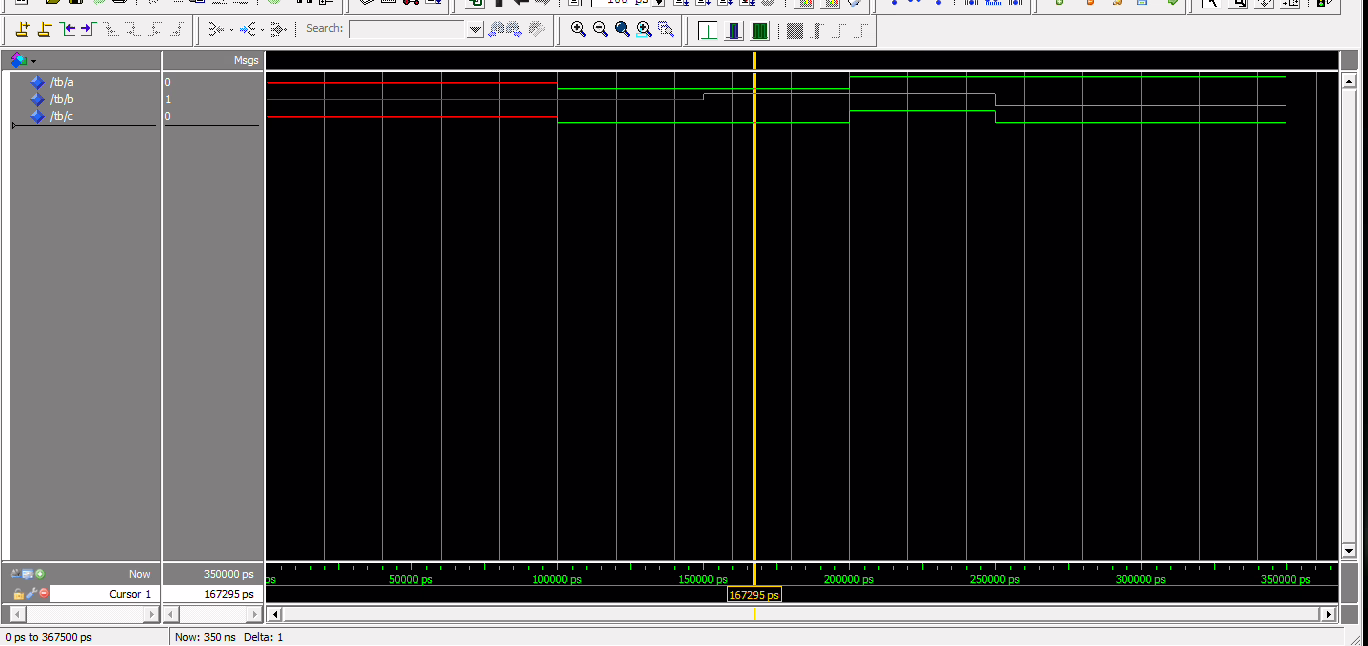The height and width of the screenshot is (646, 1368).
Task: Click the status bar range 0 ps to 367500 ps
Action: tap(48, 637)
